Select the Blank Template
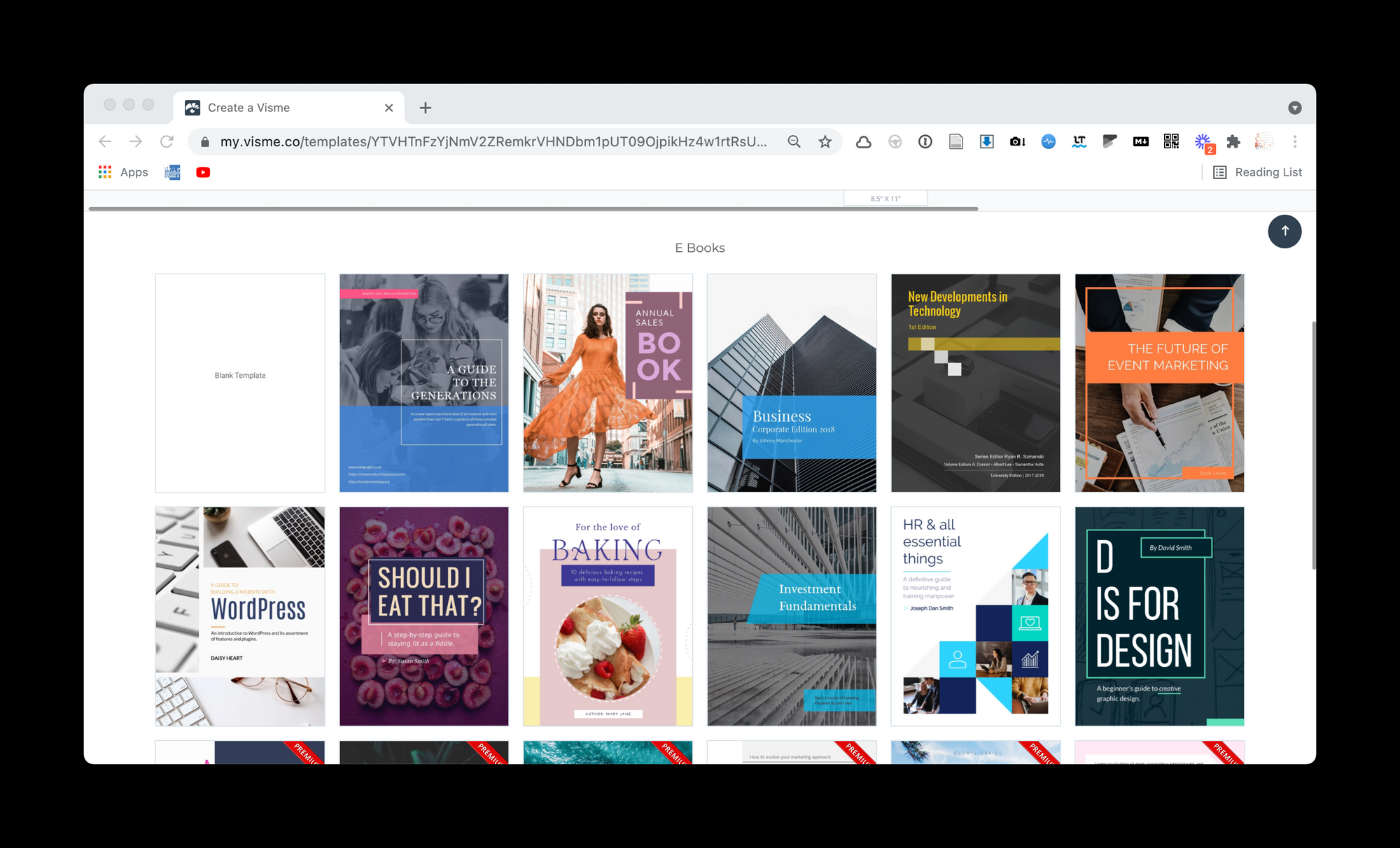The width and height of the screenshot is (1400, 848). (240, 383)
